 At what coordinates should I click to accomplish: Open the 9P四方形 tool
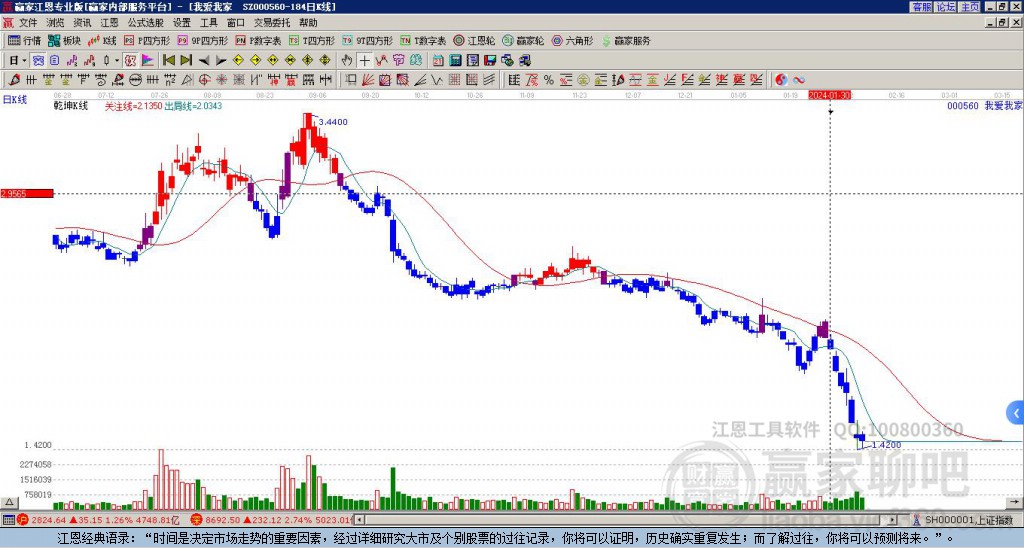pyautogui.click(x=202, y=40)
